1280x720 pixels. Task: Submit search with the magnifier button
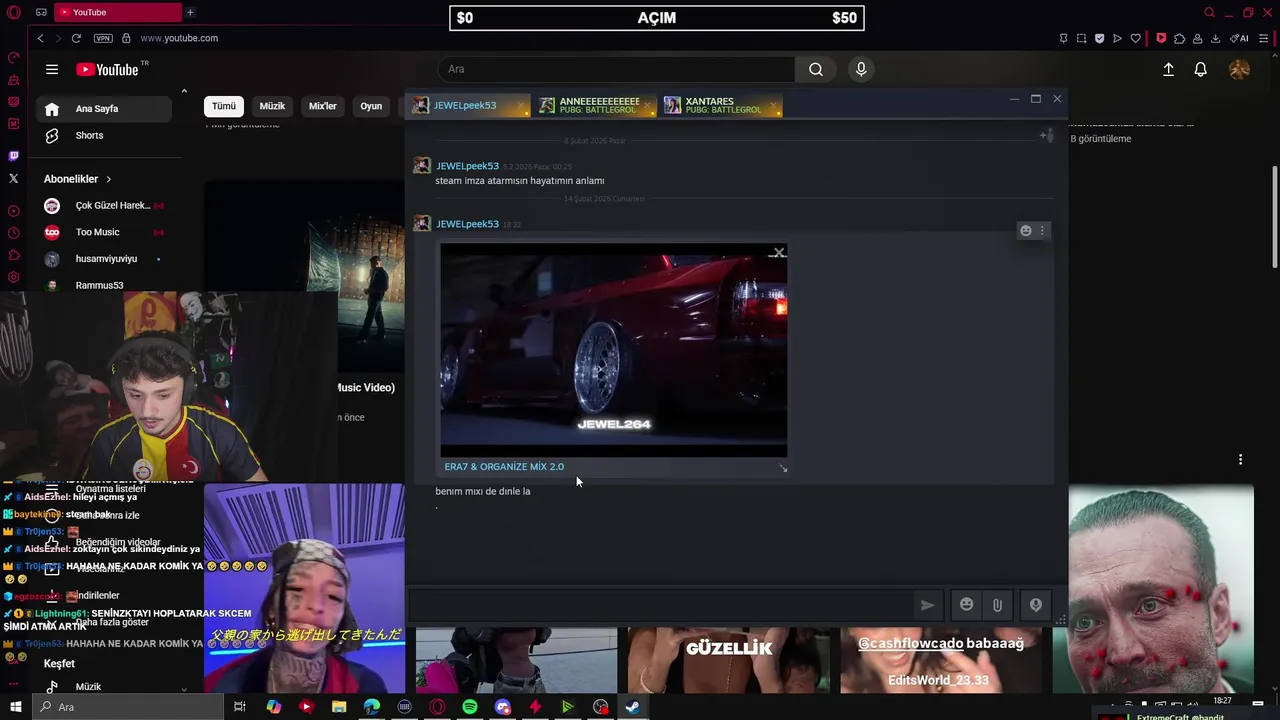click(816, 69)
